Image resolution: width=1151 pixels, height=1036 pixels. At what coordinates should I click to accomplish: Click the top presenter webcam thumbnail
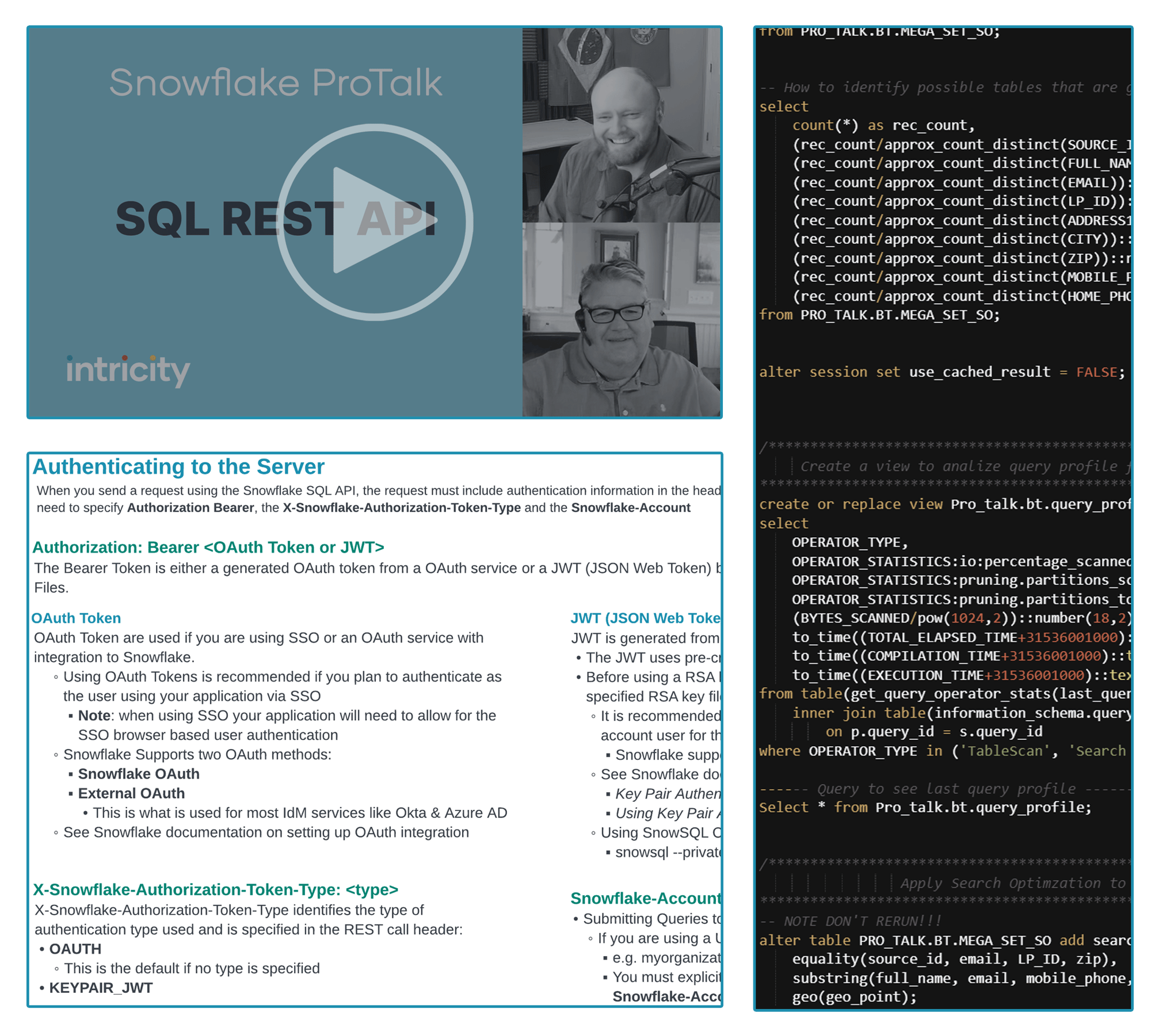point(621,125)
